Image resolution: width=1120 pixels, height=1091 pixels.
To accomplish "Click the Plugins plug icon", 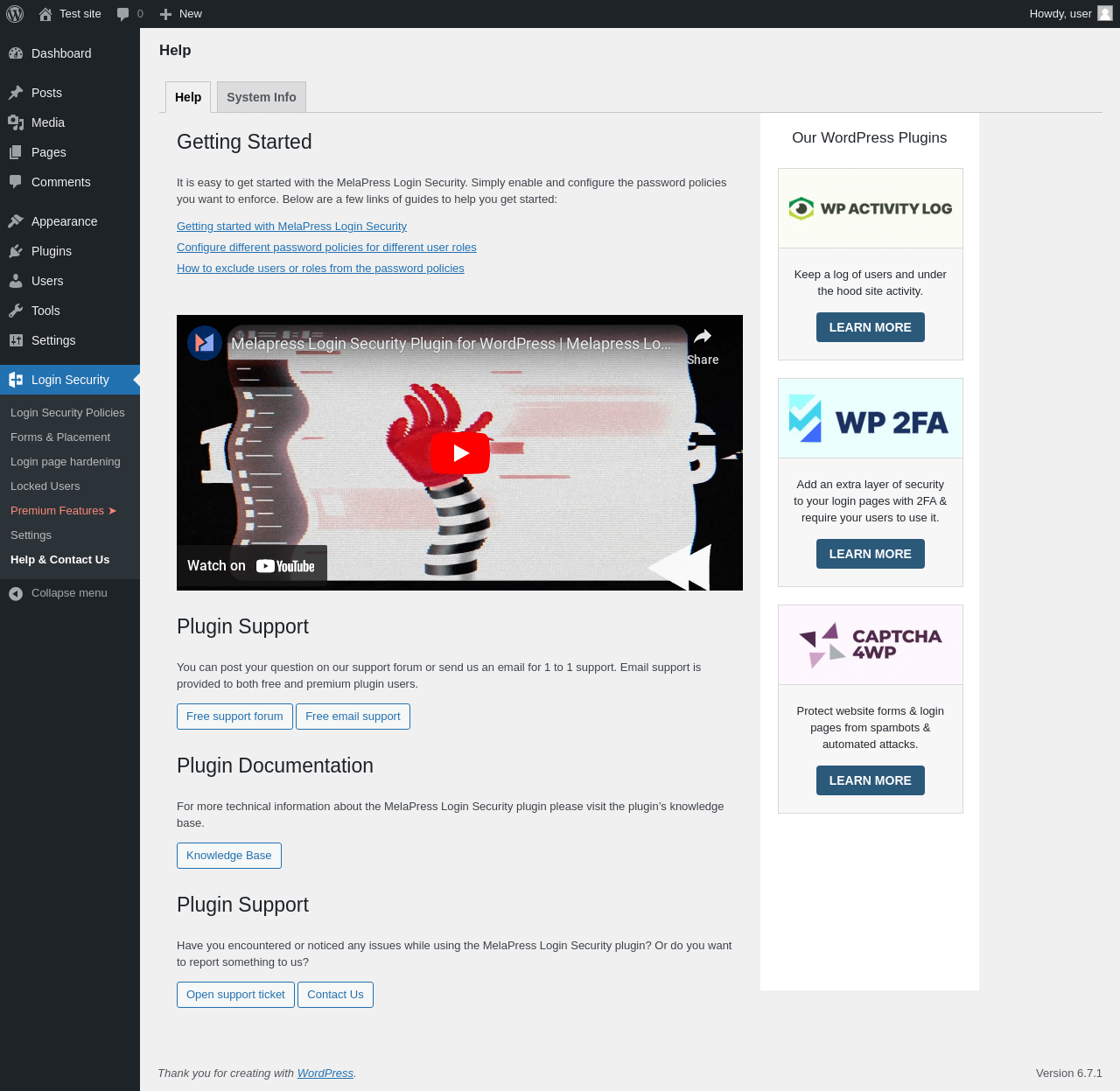I will click(16, 251).
